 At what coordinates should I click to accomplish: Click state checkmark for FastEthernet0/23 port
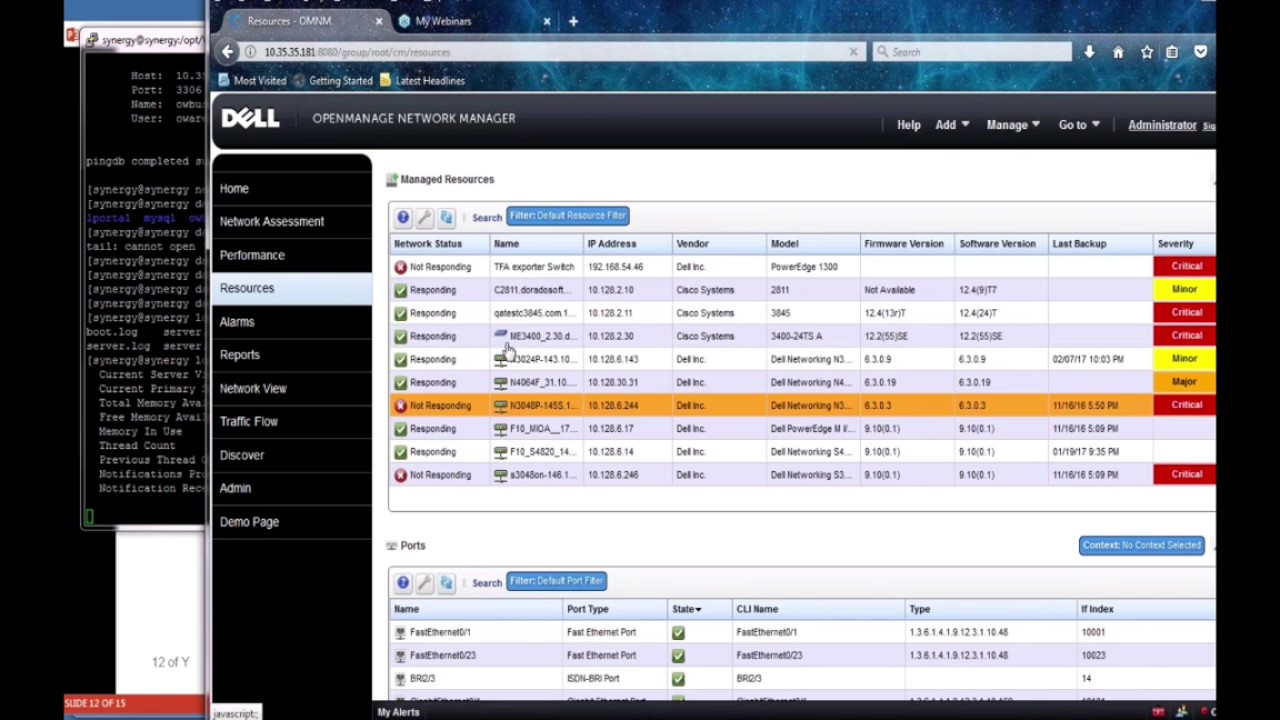678,655
